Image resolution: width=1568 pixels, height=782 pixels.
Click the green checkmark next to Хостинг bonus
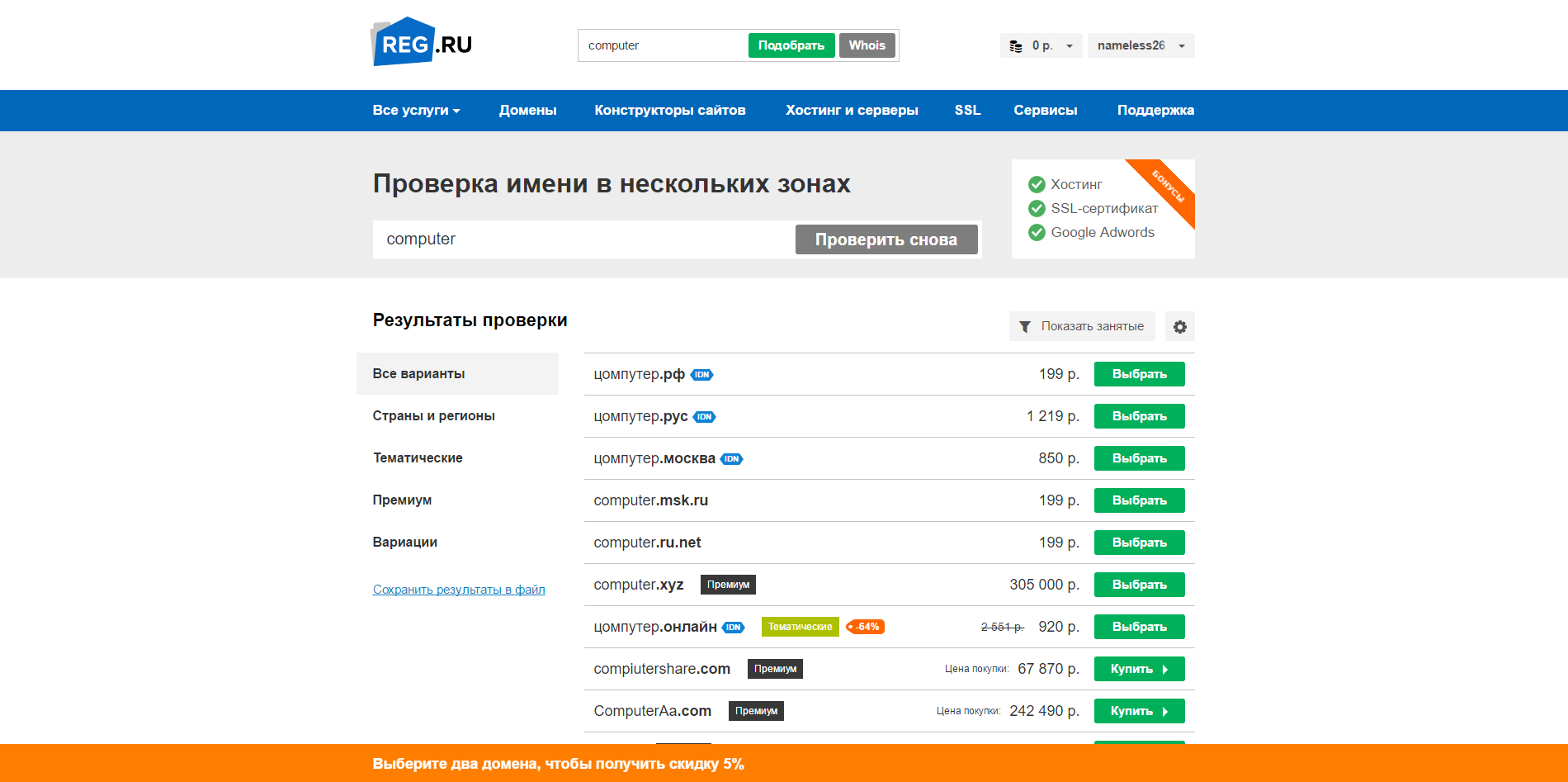tap(1037, 184)
